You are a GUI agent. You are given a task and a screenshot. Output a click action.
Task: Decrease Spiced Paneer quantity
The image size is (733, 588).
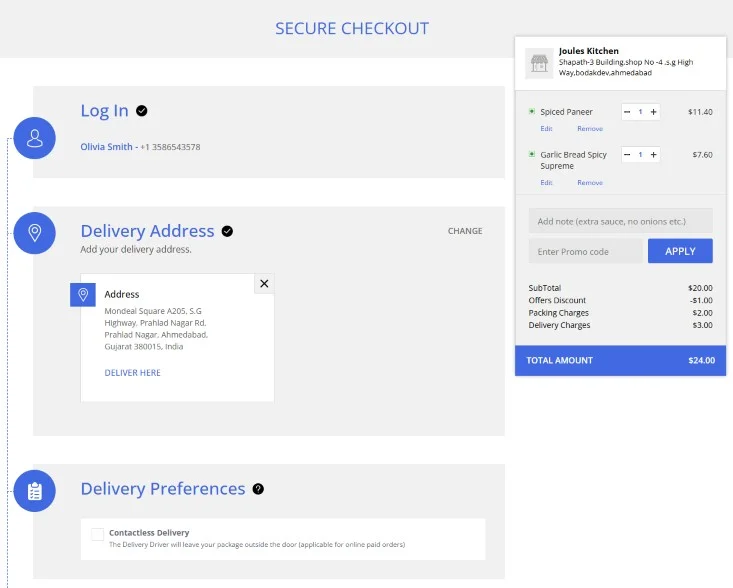point(627,112)
